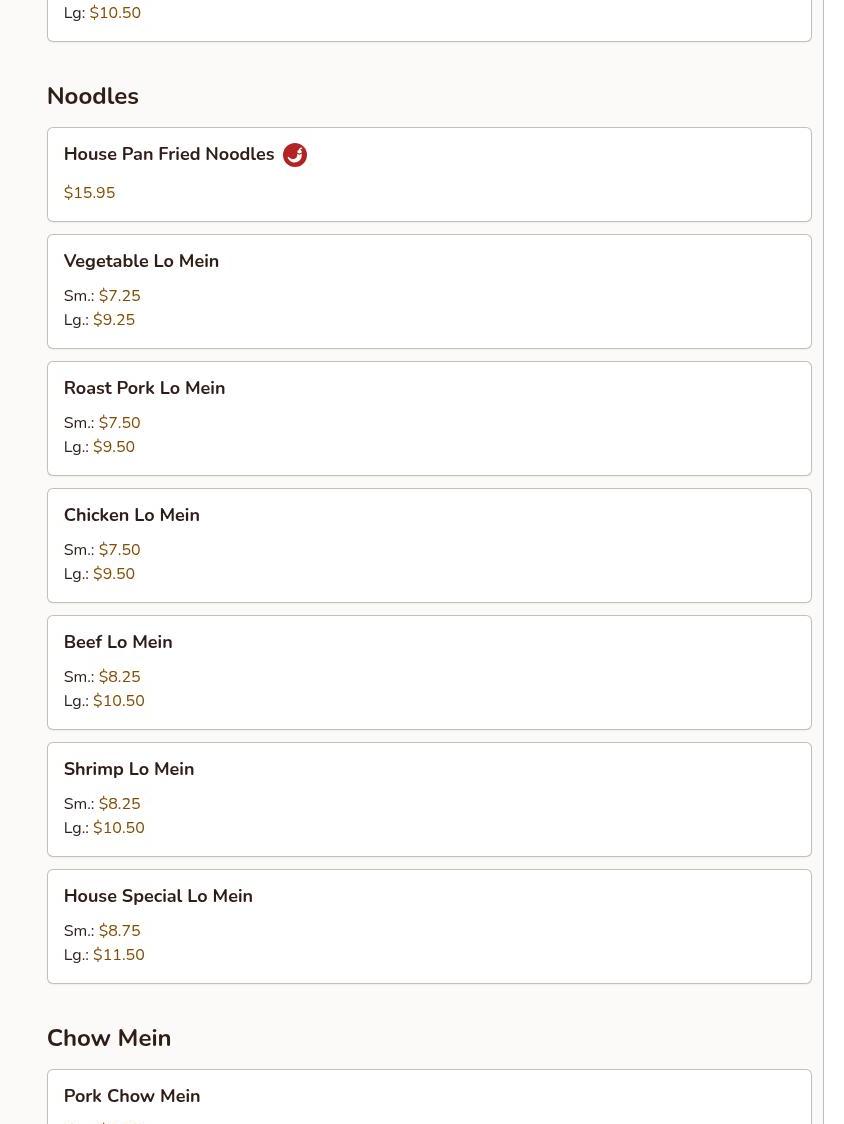Click the Pork Chow Mein item

pos(132,1096)
